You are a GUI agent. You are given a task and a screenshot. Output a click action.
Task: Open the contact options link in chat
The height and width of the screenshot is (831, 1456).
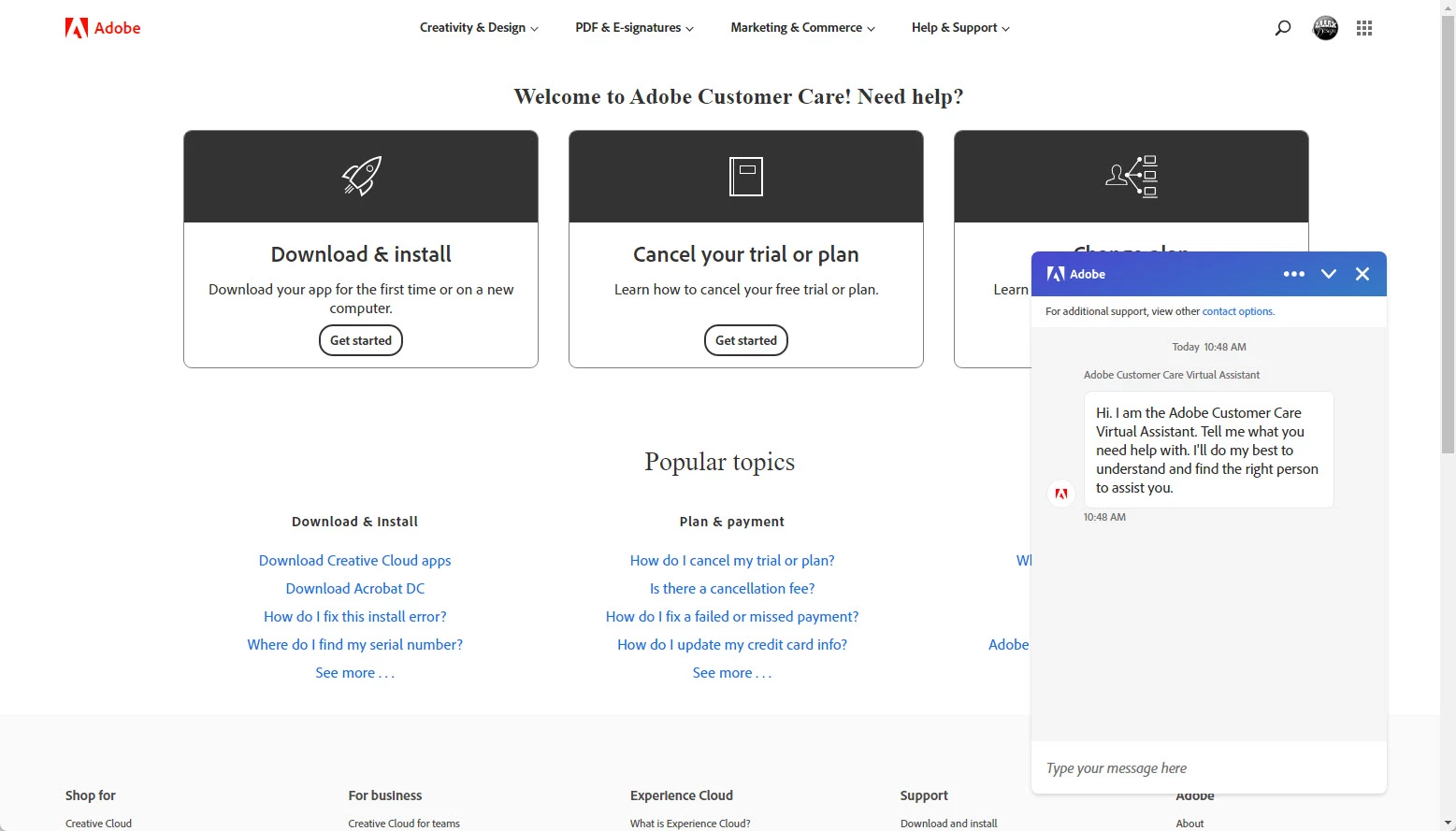[1237, 311]
